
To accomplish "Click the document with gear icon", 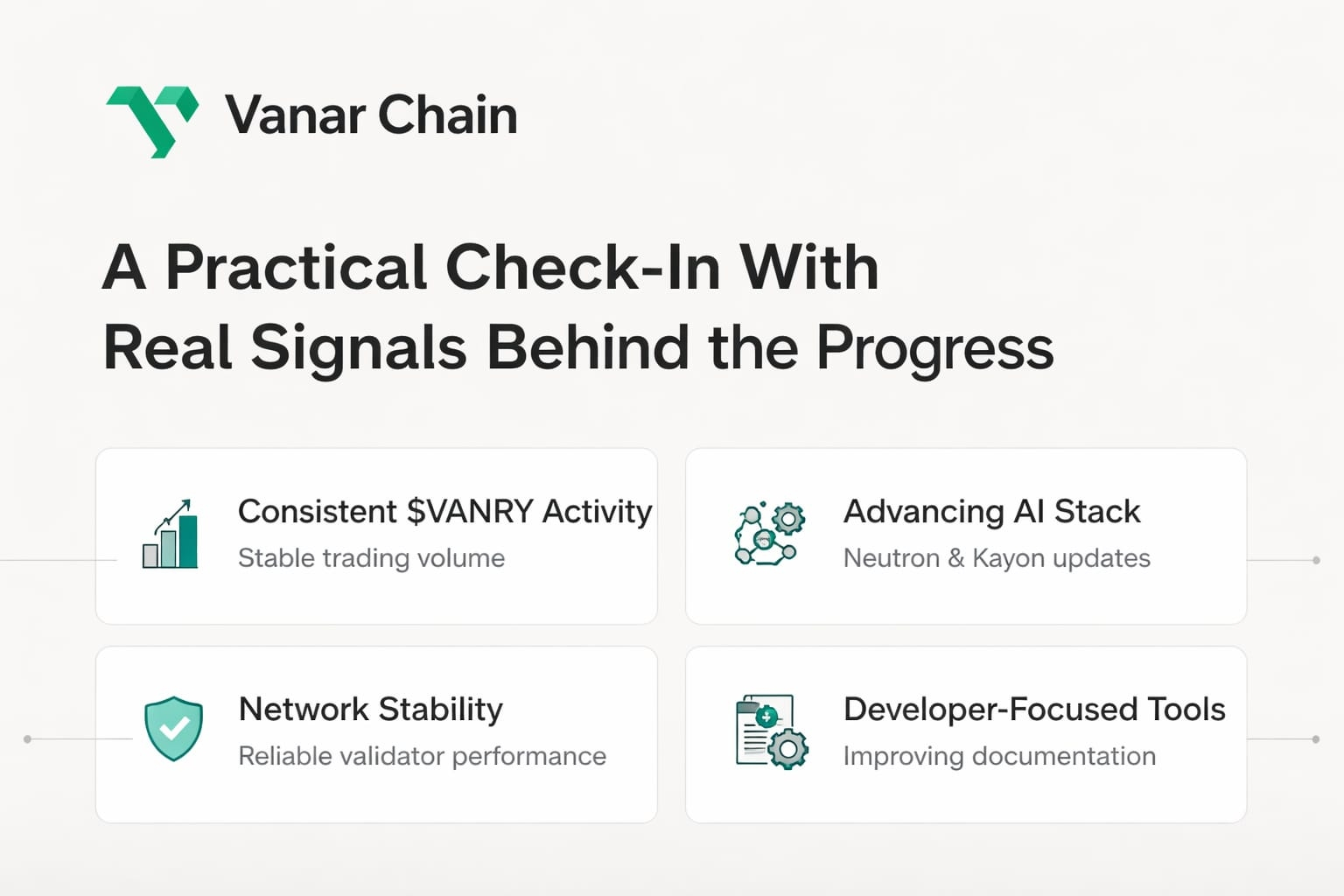I will coord(771,731).
